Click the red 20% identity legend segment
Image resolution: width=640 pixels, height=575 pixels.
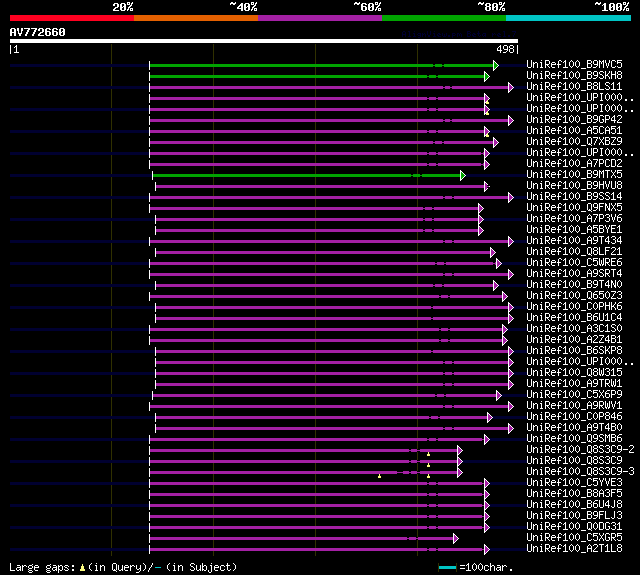pos(72,18)
